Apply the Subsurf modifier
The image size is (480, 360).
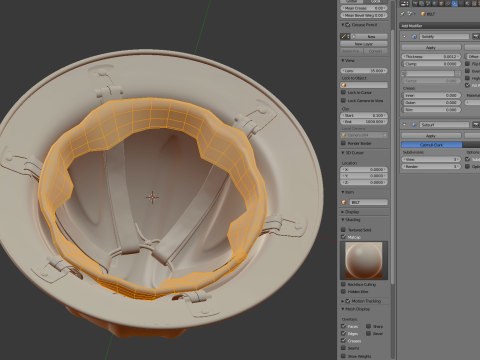[431, 136]
